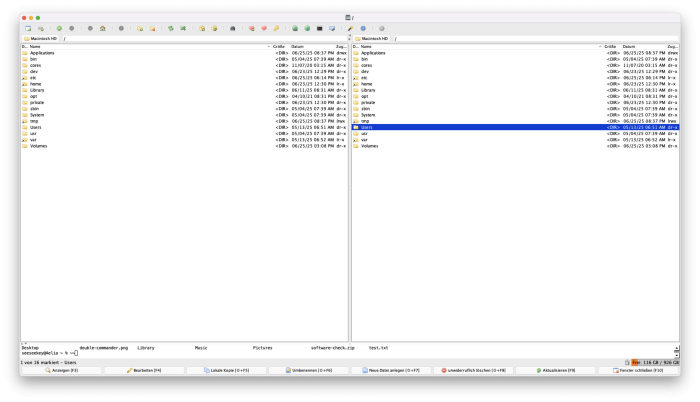
Task: Click the Mark group folder icon
Action: point(140,28)
